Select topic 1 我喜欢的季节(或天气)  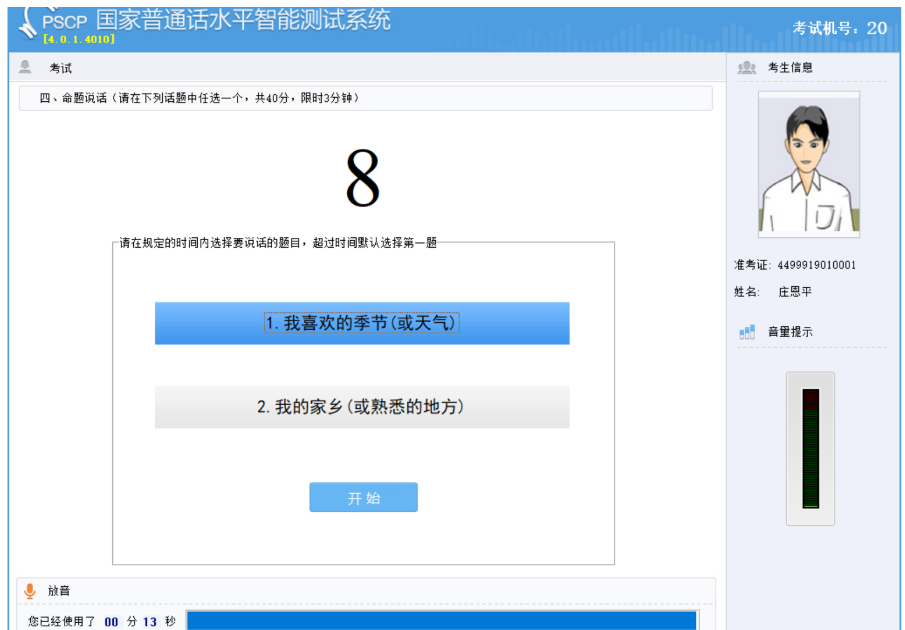(362, 324)
